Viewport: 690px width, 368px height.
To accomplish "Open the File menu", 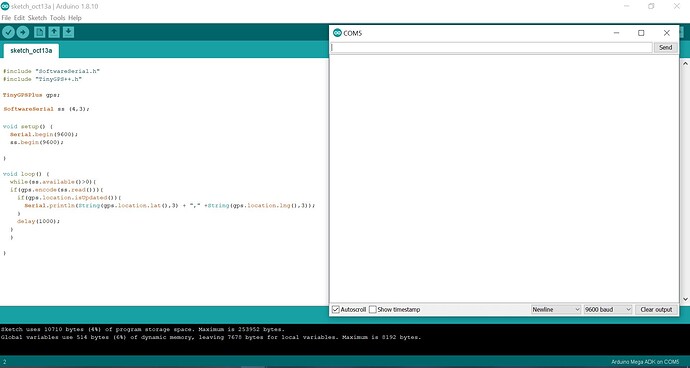I will point(6,18).
